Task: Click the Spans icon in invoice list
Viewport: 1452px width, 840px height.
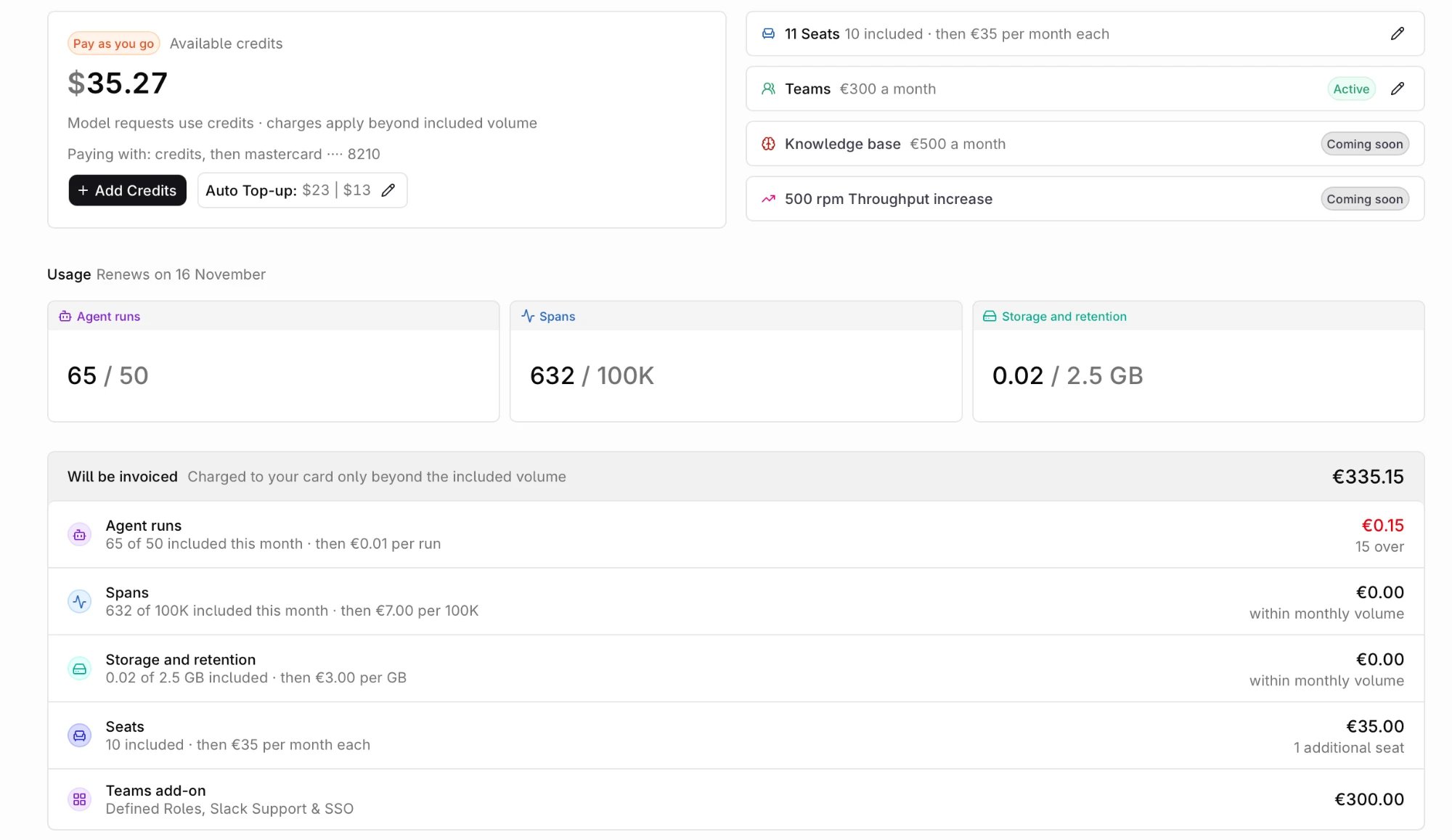Action: 80,602
